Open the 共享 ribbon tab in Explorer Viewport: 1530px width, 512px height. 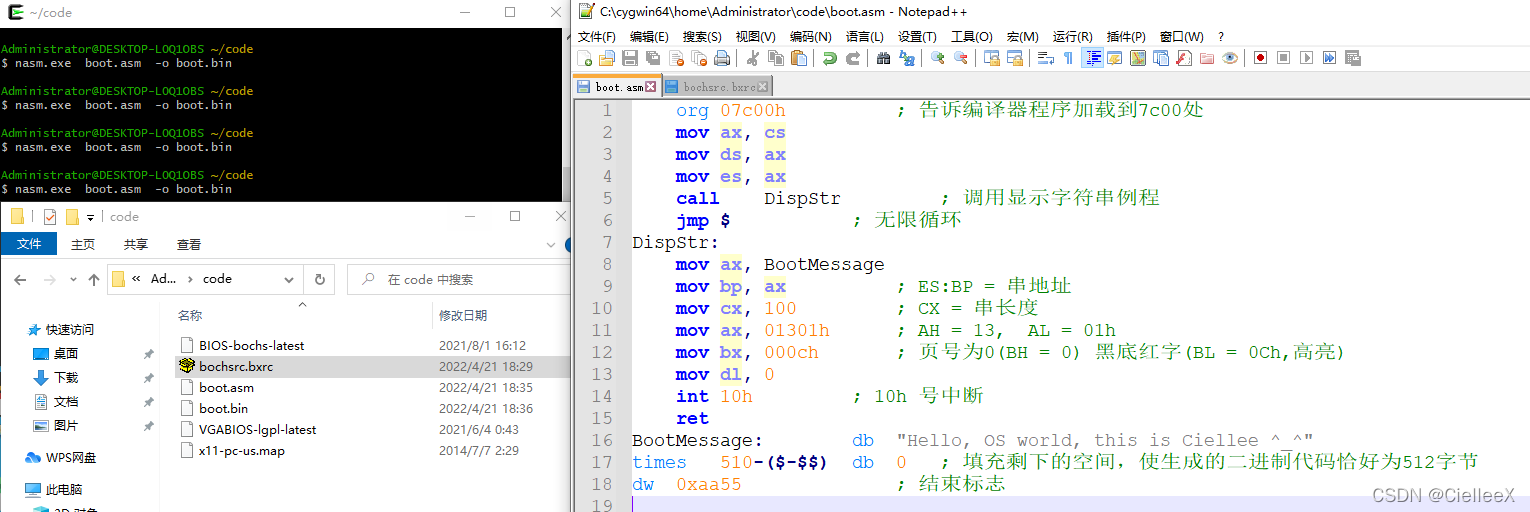pyautogui.click(x=136, y=244)
